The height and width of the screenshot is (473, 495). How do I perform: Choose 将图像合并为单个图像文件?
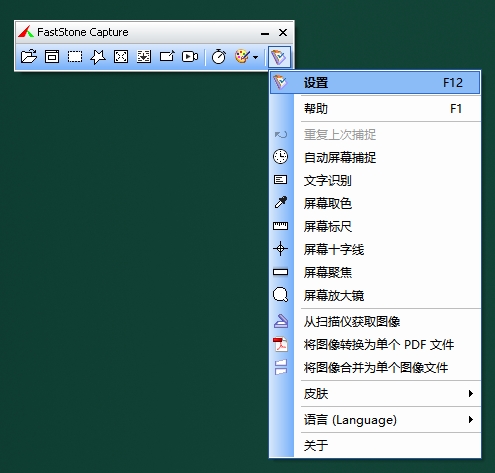coord(375,368)
